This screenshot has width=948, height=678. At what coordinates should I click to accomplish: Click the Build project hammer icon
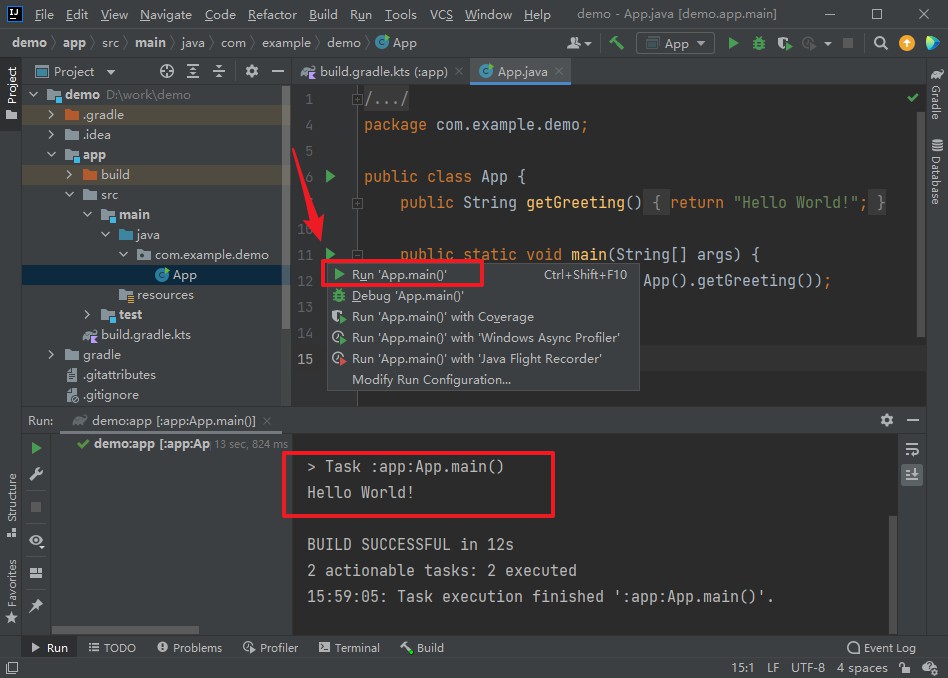coord(616,43)
